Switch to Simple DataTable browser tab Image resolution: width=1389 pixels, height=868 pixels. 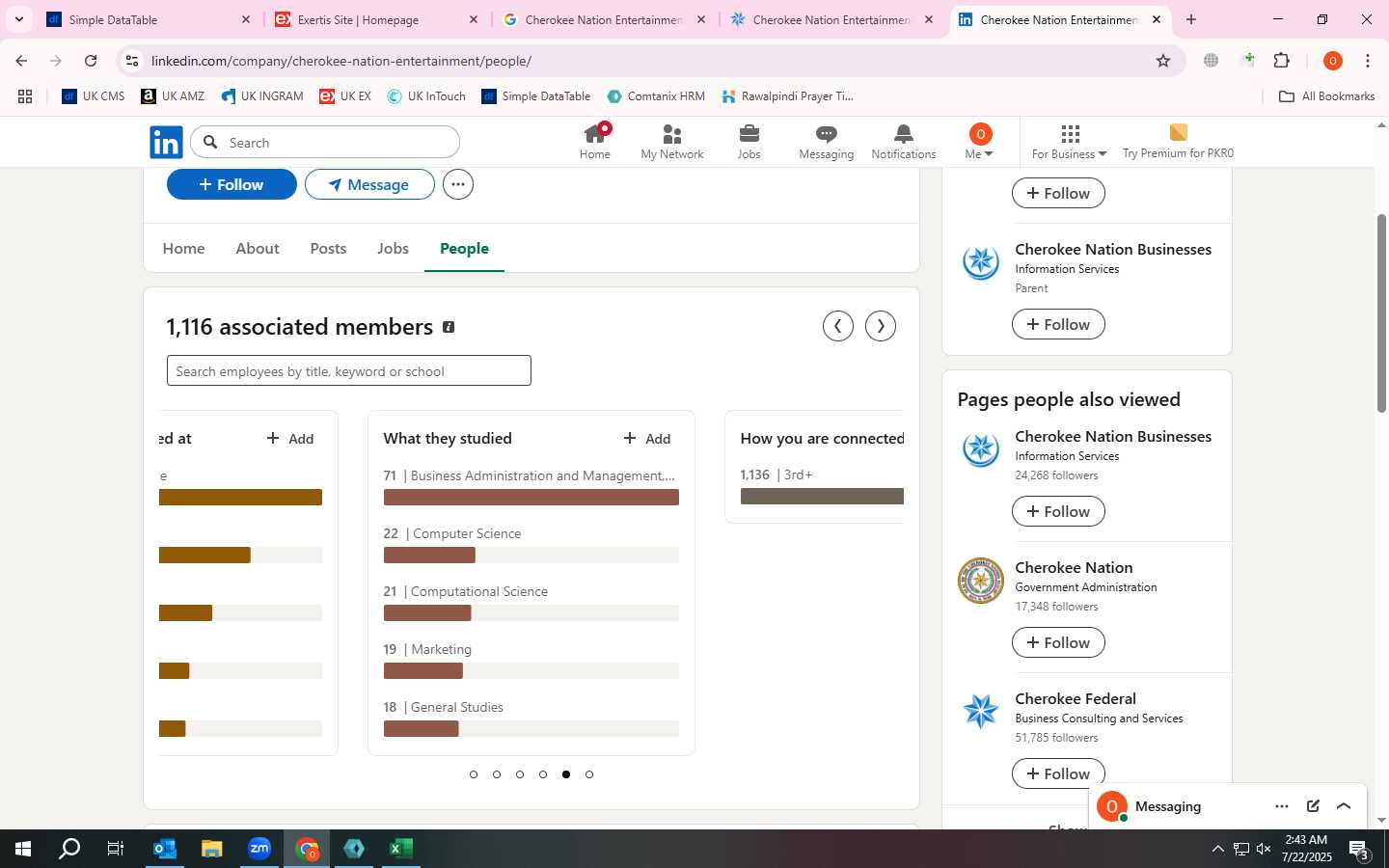tap(148, 19)
